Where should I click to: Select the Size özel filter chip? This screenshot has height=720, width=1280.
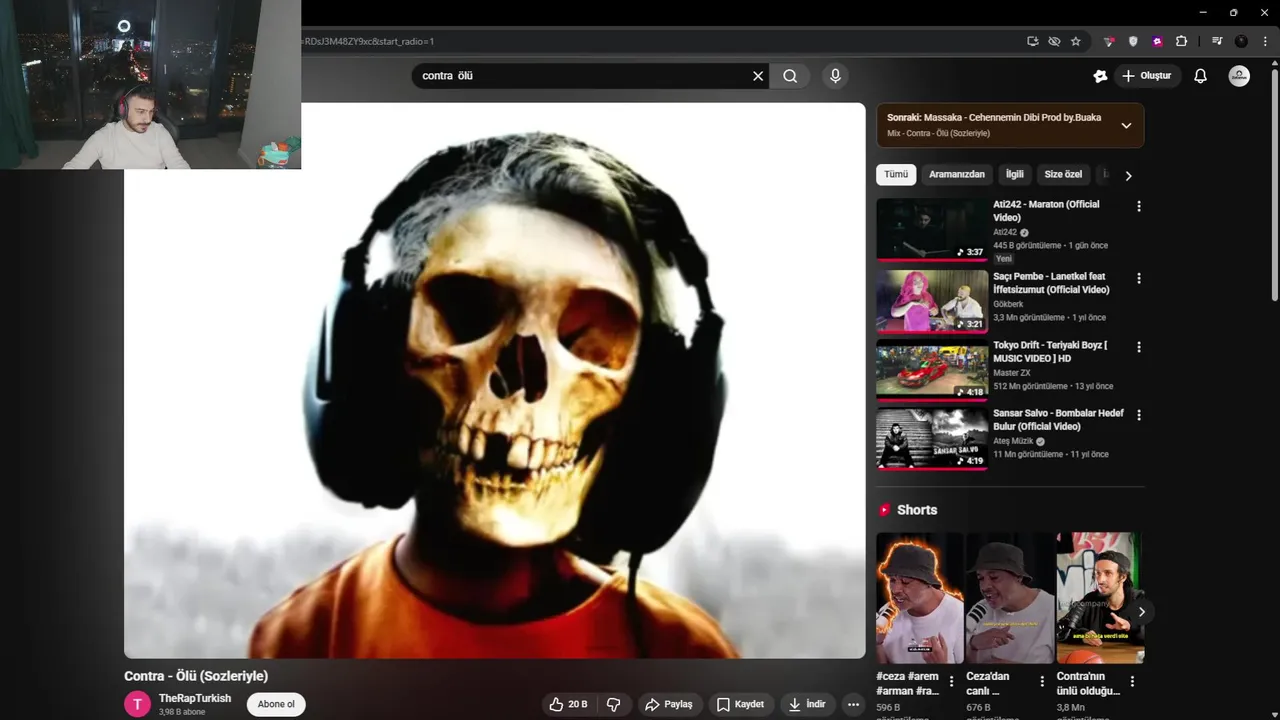point(1063,174)
